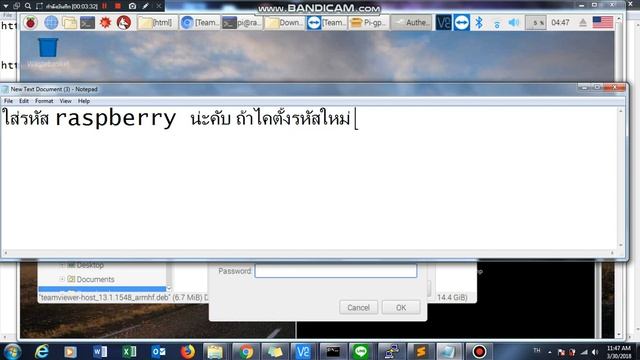Image resolution: width=640 pixels, height=360 pixels.
Task: Open the Notepad Format menu
Action: pyautogui.click(x=44, y=101)
